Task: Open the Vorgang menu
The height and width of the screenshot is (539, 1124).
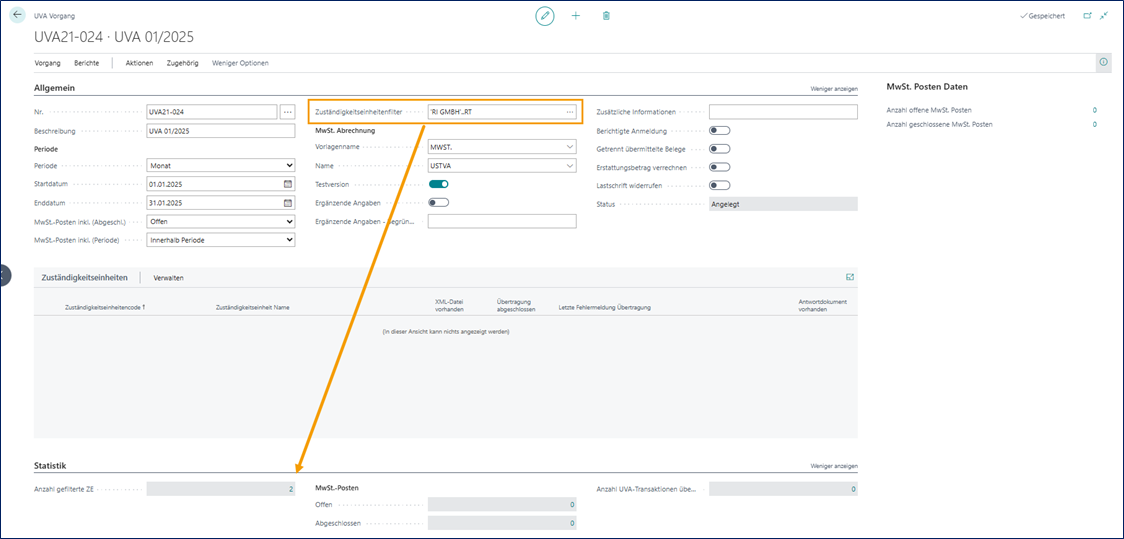Action: [47, 63]
